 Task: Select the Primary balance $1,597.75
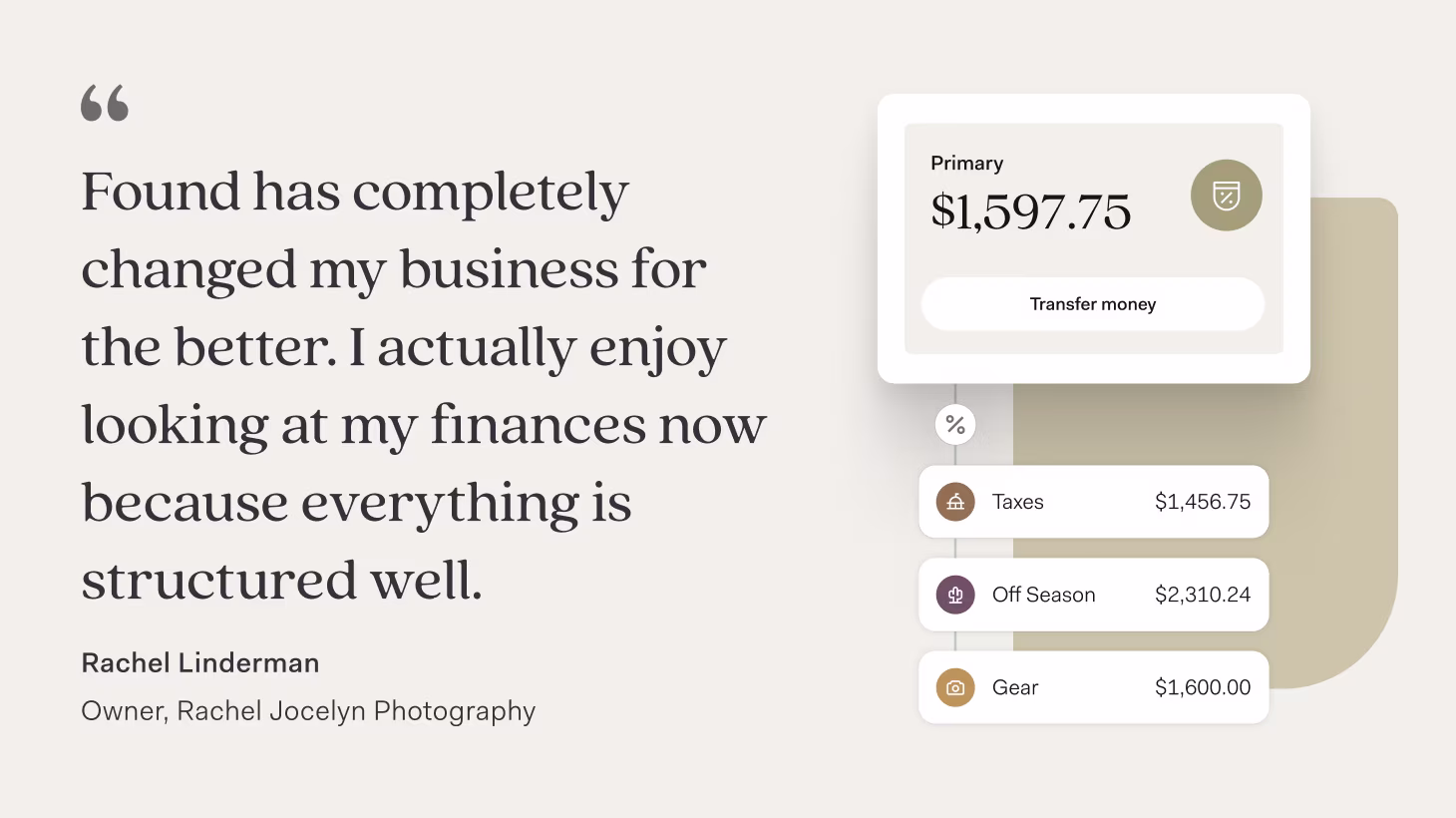pyautogui.click(x=1031, y=211)
